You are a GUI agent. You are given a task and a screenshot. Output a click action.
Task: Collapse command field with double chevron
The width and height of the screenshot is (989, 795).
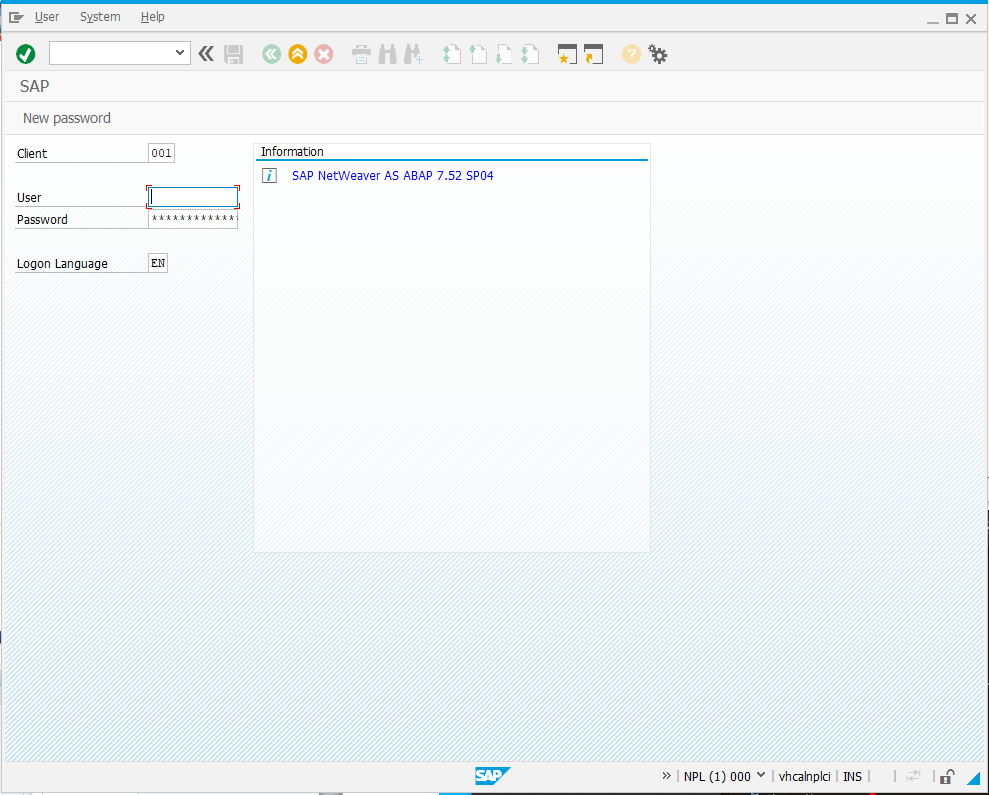(x=206, y=54)
